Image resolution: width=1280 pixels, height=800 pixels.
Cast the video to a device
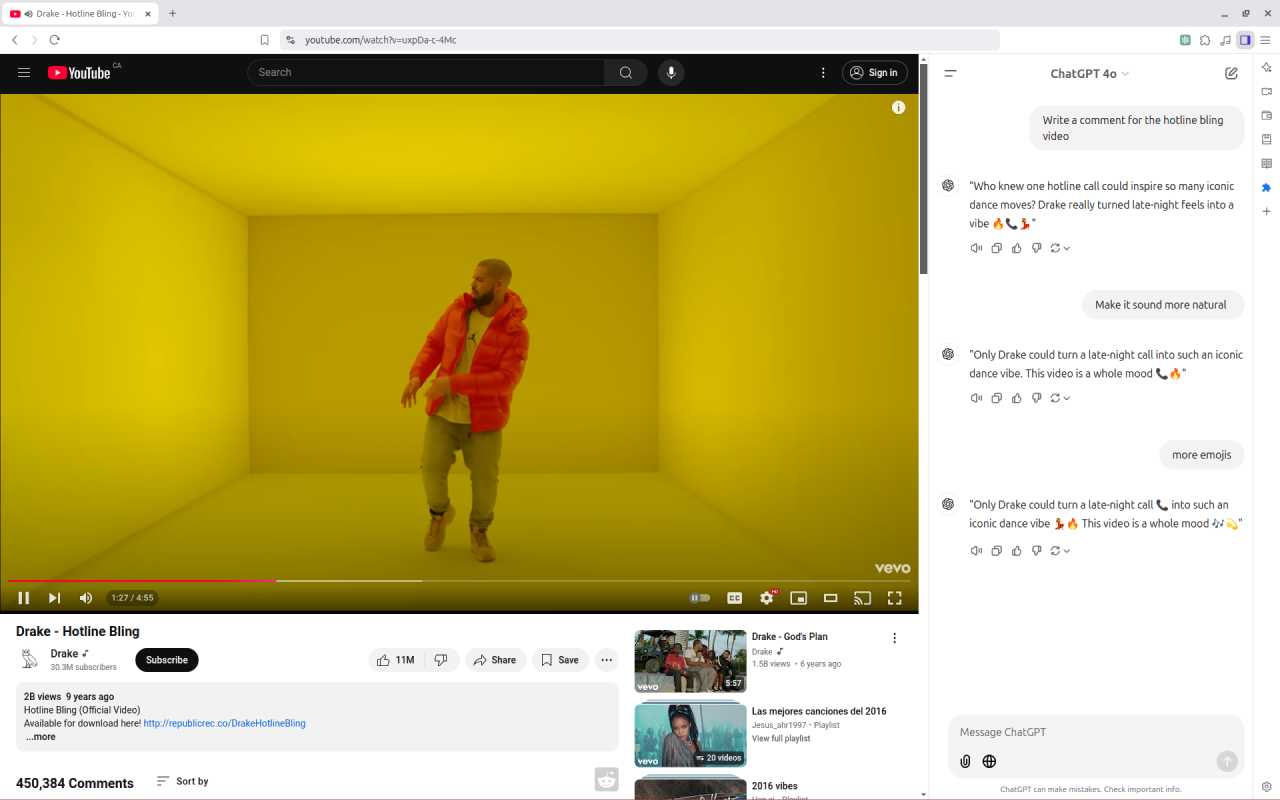(x=862, y=597)
